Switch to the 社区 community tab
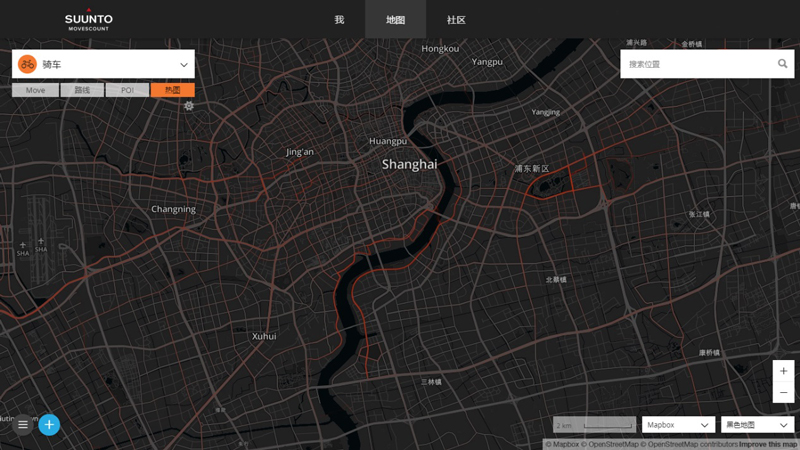The height and width of the screenshot is (450, 800). click(456, 20)
